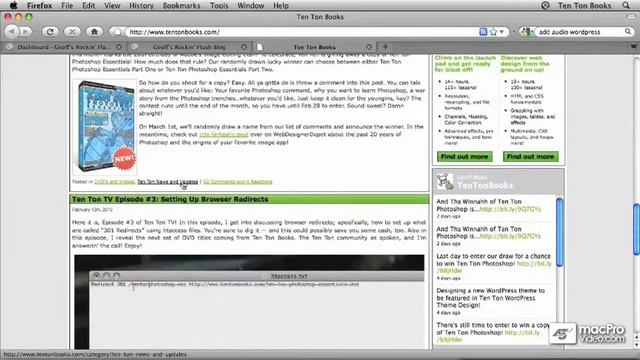The image size is (640, 360).
Task: Open the View menu
Action: [x=112, y=5]
